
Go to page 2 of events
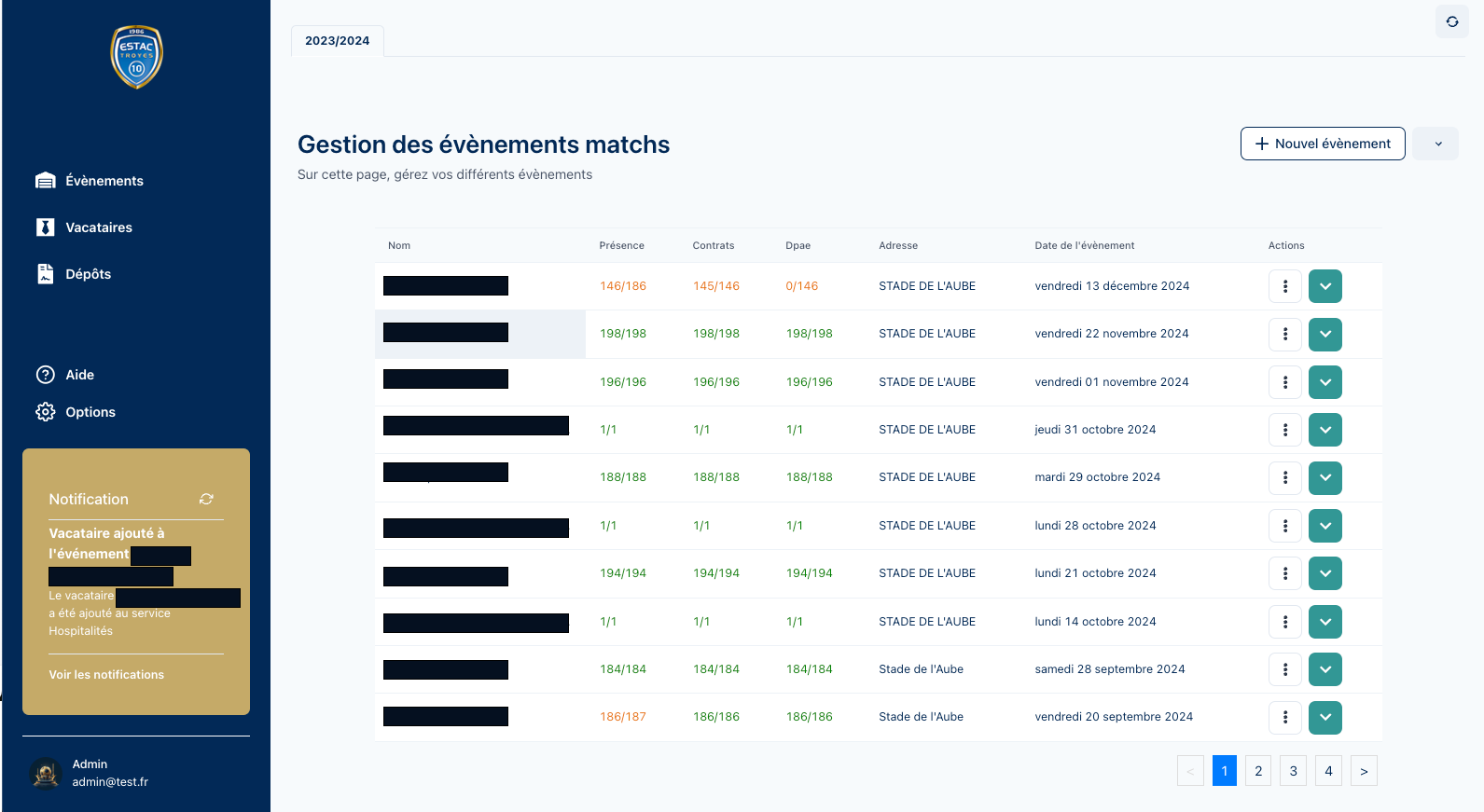(1257, 771)
